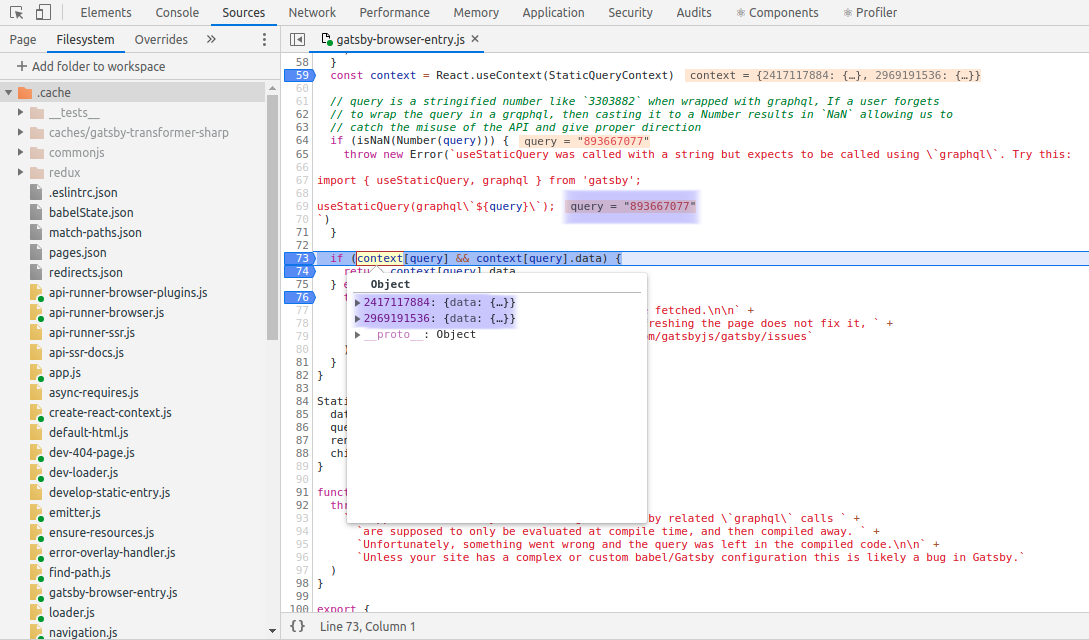Screen dimensions: 1089x640
Task: Click the file navigator vertical scrollbar
Action: [272, 220]
